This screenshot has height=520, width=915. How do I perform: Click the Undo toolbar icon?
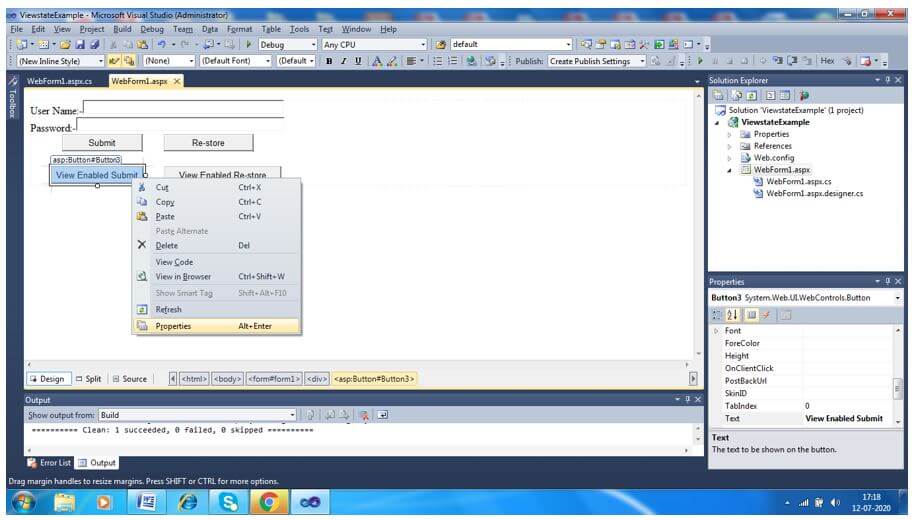point(162,44)
